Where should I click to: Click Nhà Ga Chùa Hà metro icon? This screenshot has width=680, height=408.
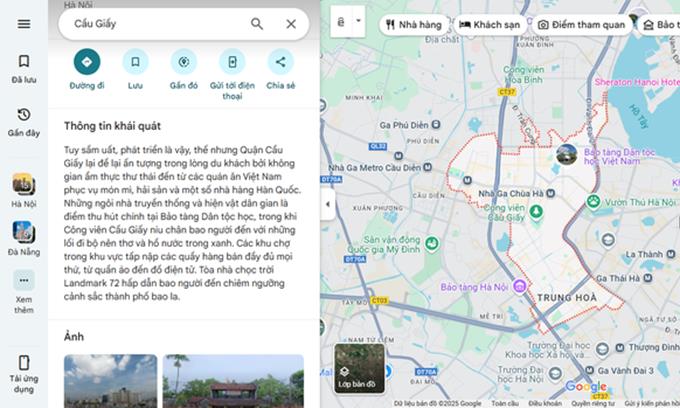pyautogui.click(x=550, y=193)
